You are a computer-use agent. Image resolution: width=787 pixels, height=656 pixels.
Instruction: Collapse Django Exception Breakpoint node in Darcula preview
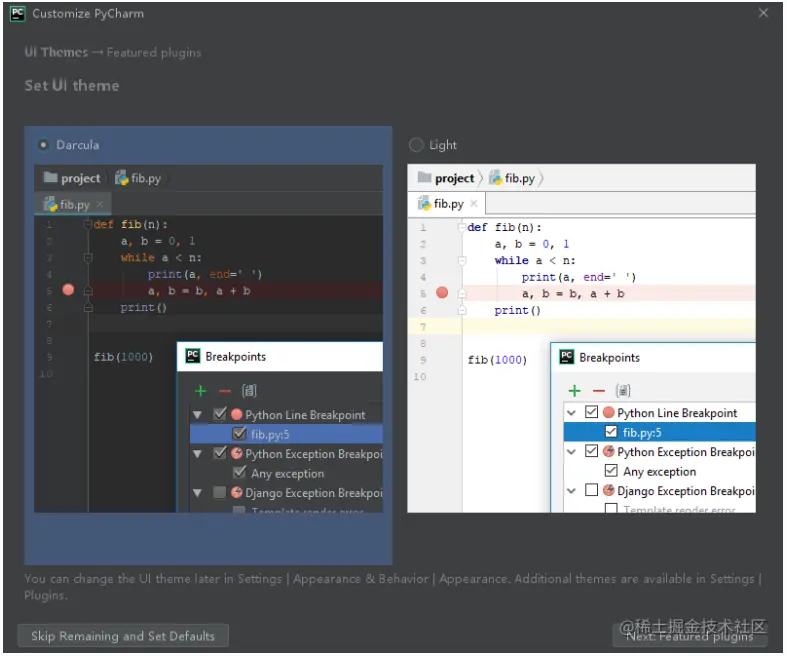point(197,493)
